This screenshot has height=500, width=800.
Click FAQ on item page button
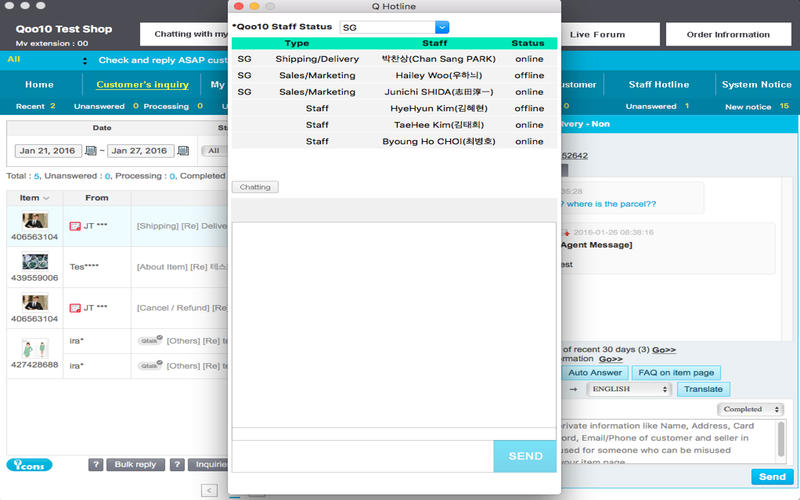pos(676,372)
